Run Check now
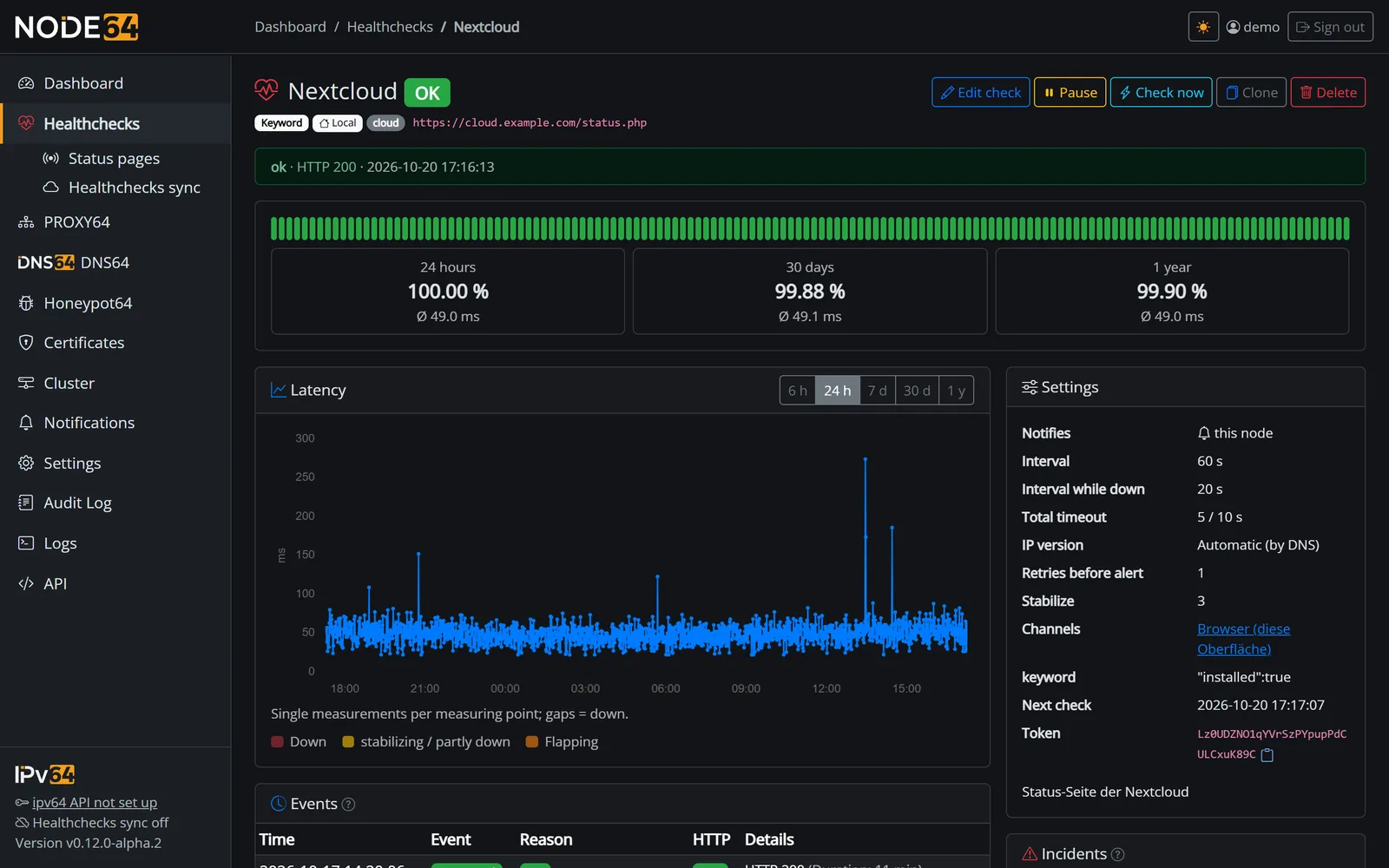 pyautogui.click(x=1162, y=92)
